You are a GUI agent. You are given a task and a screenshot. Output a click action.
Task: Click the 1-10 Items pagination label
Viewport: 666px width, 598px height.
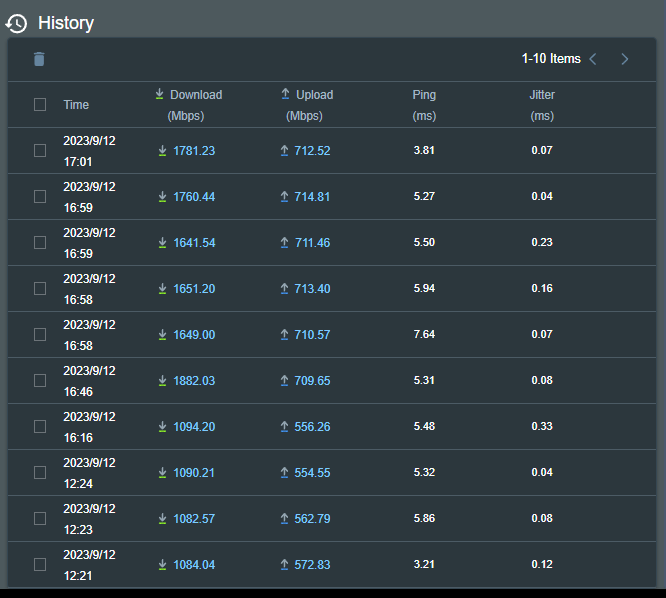551,59
